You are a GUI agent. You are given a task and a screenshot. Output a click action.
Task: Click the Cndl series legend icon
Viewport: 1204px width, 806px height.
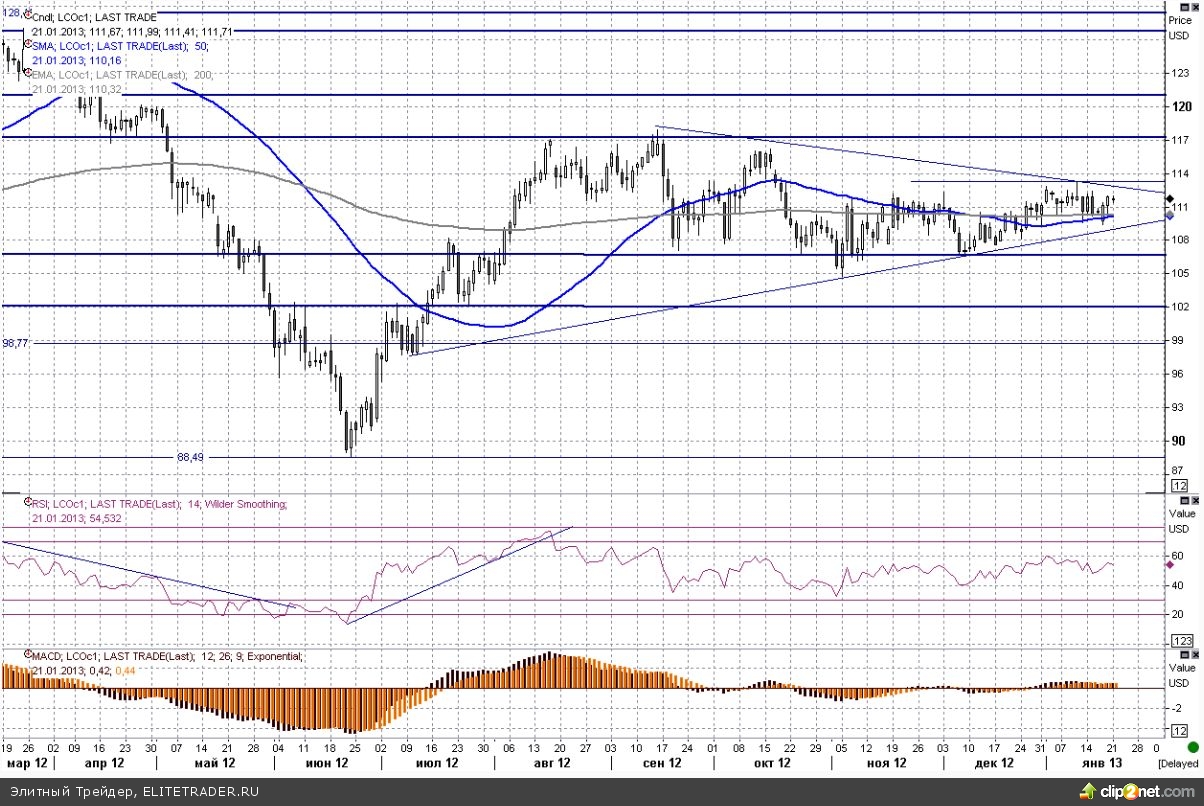(x=26, y=17)
